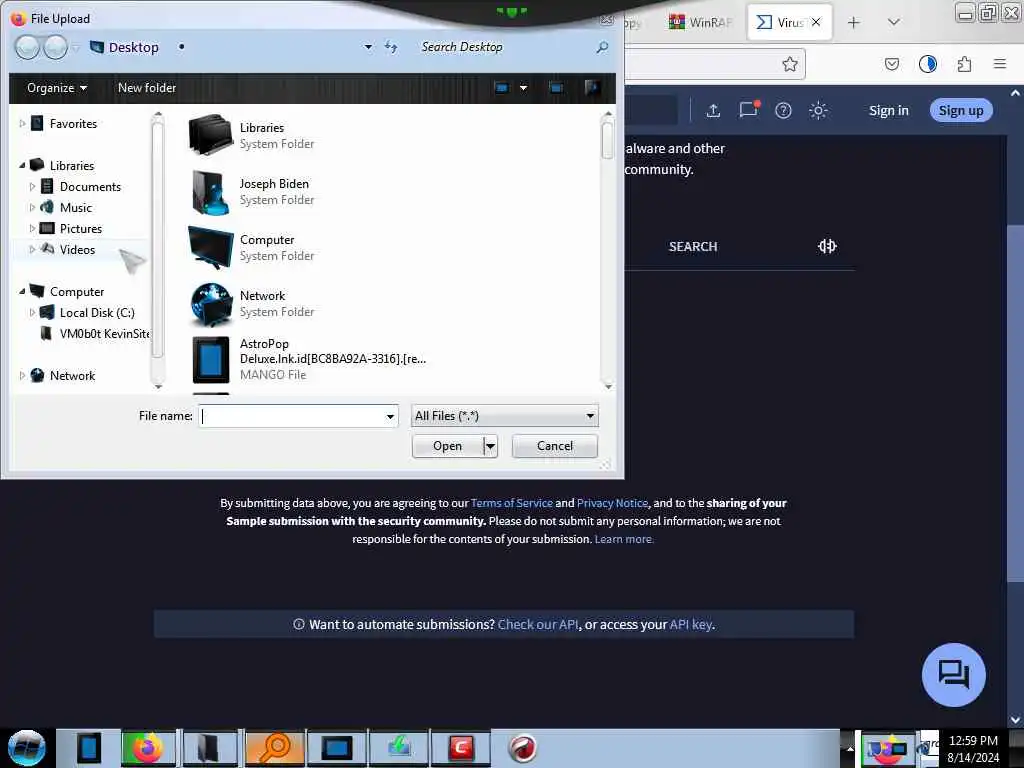Click the upload file icon in VirusTotal header
This screenshot has width=1024, height=768.
[713, 110]
